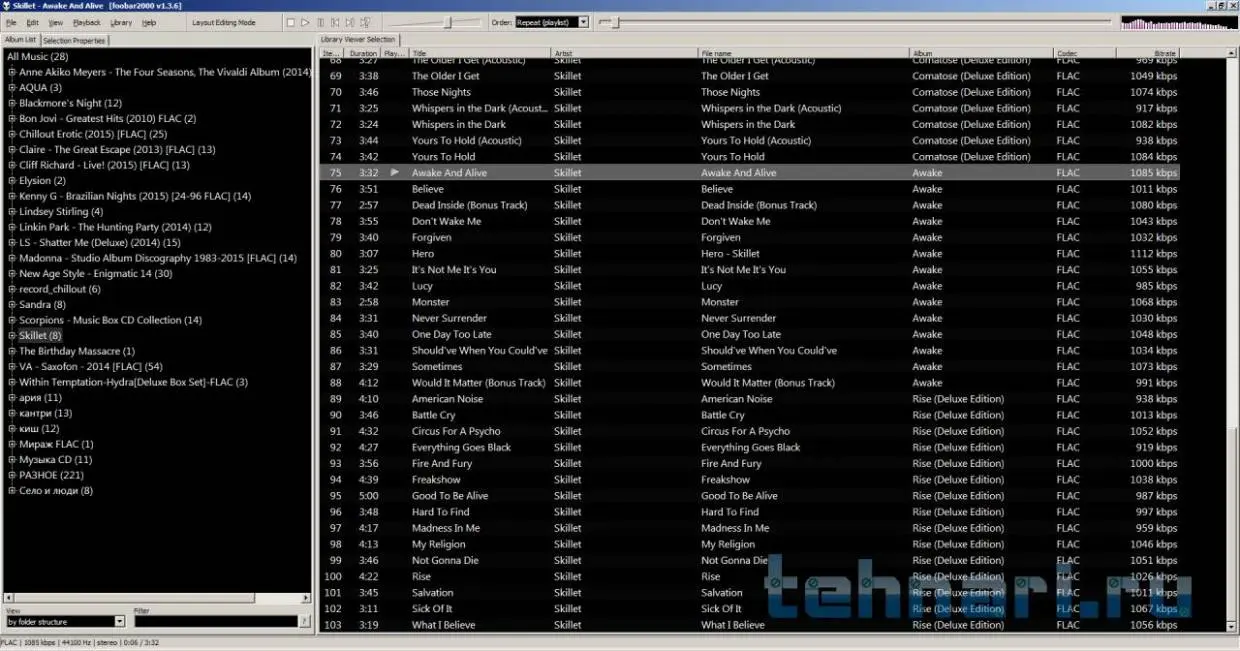Expand the Madonna Studio Album Discography node
The image size is (1240, 651).
pos(12,258)
